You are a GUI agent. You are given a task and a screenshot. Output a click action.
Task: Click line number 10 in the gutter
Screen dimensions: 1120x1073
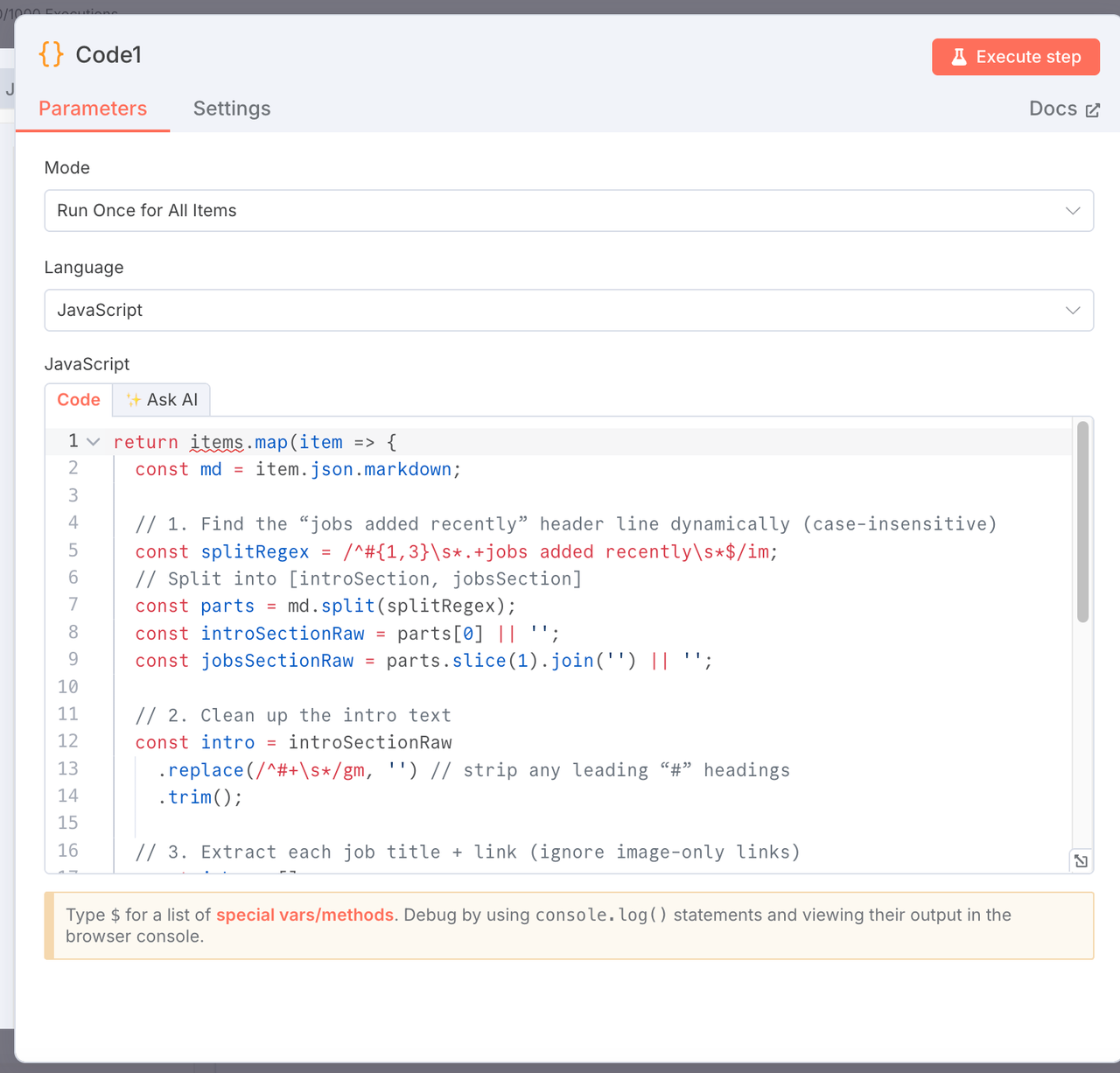[x=68, y=687]
